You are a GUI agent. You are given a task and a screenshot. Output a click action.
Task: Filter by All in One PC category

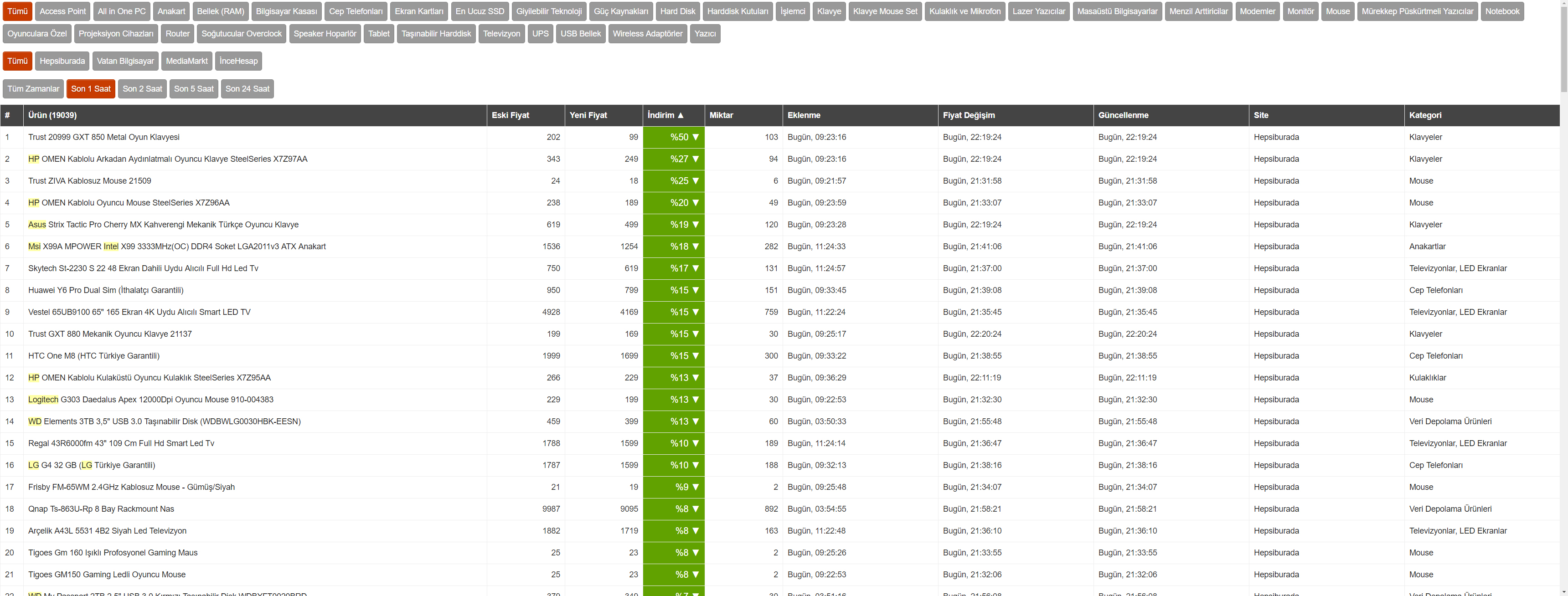[122, 11]
